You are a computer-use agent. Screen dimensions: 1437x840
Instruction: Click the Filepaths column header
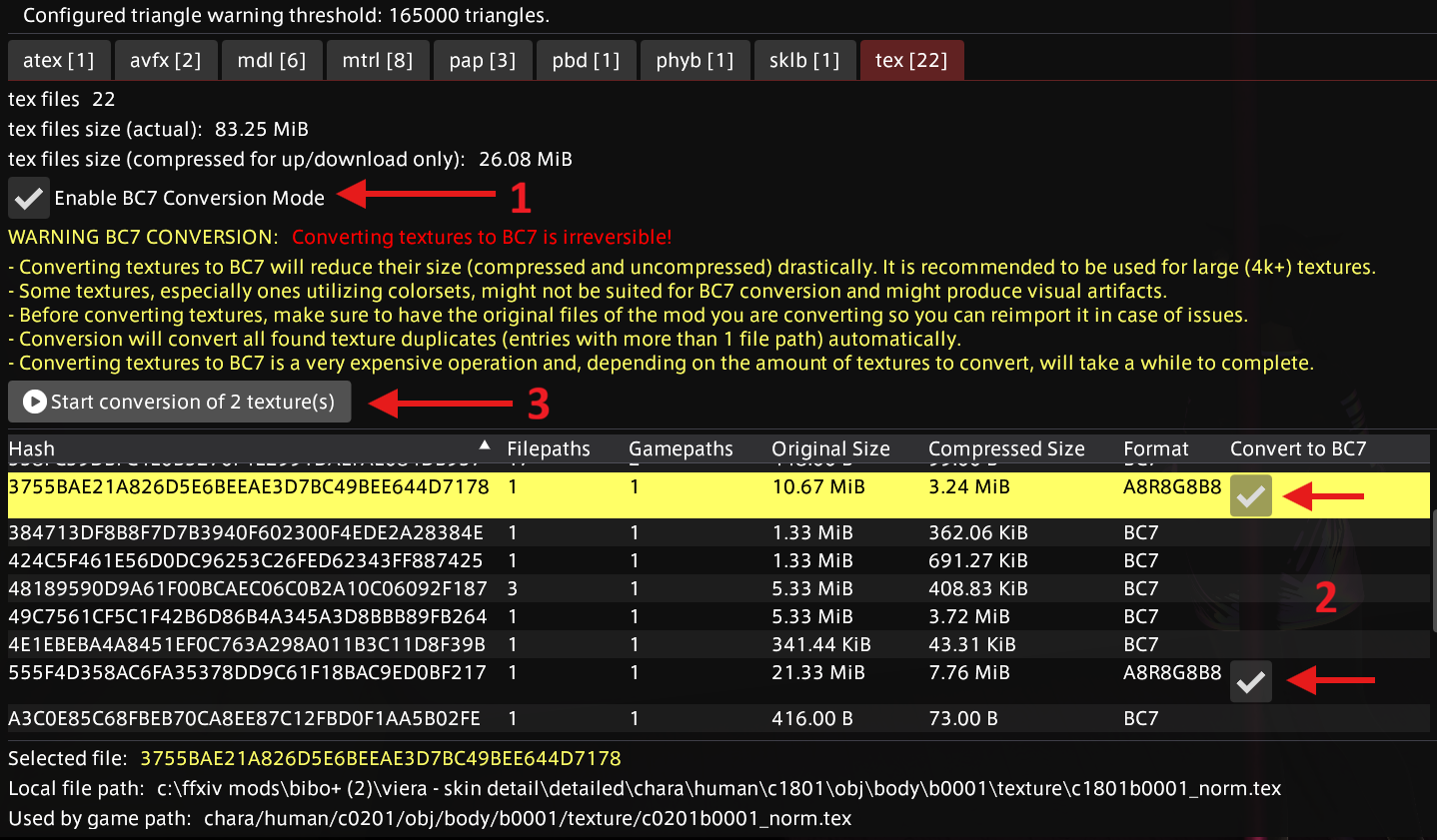(548, 449)
